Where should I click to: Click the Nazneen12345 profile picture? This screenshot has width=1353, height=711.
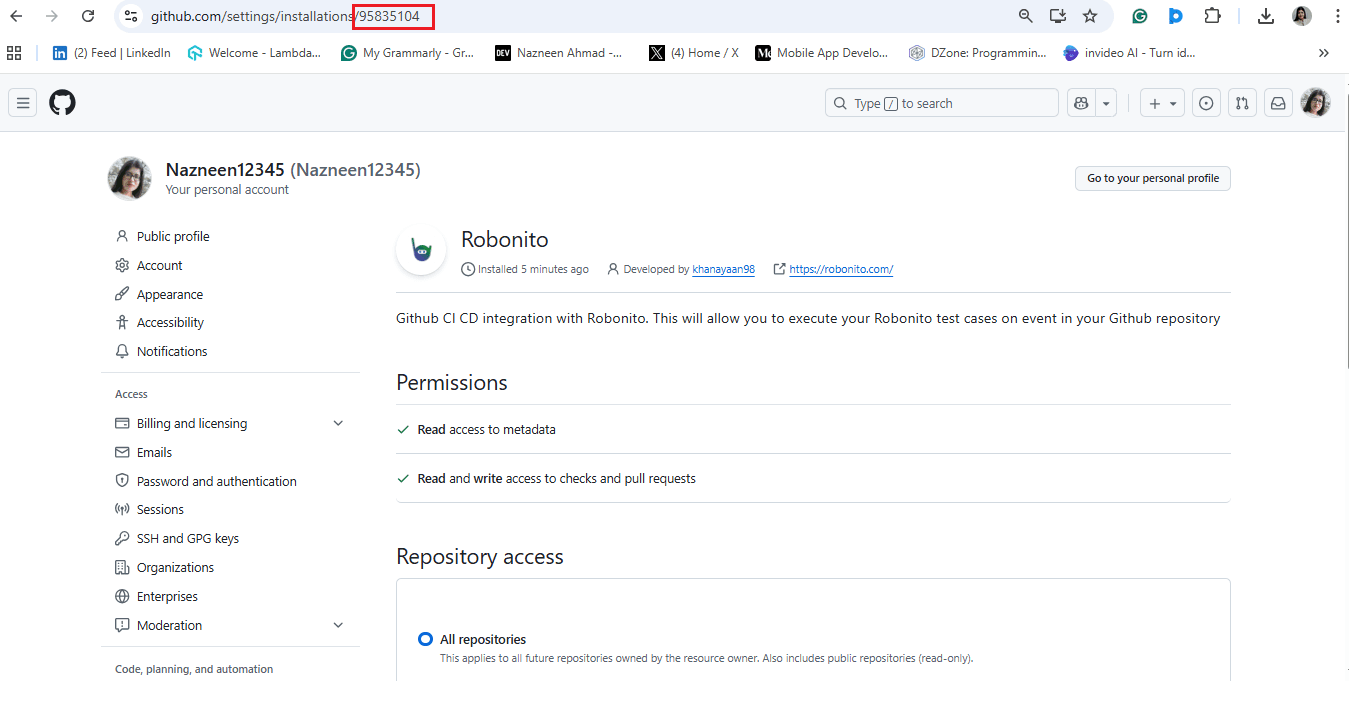[130, 178]
